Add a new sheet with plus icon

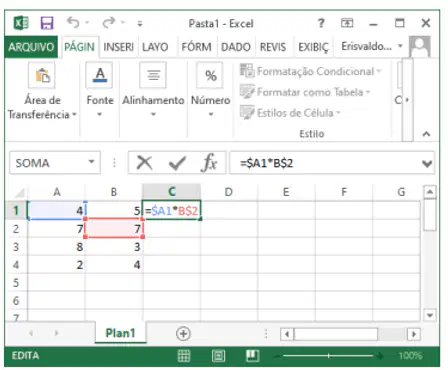click(183, 334)
